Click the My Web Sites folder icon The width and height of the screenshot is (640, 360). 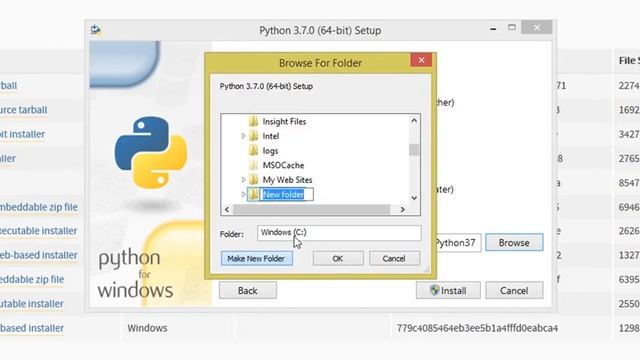click(x=253, y=179)
